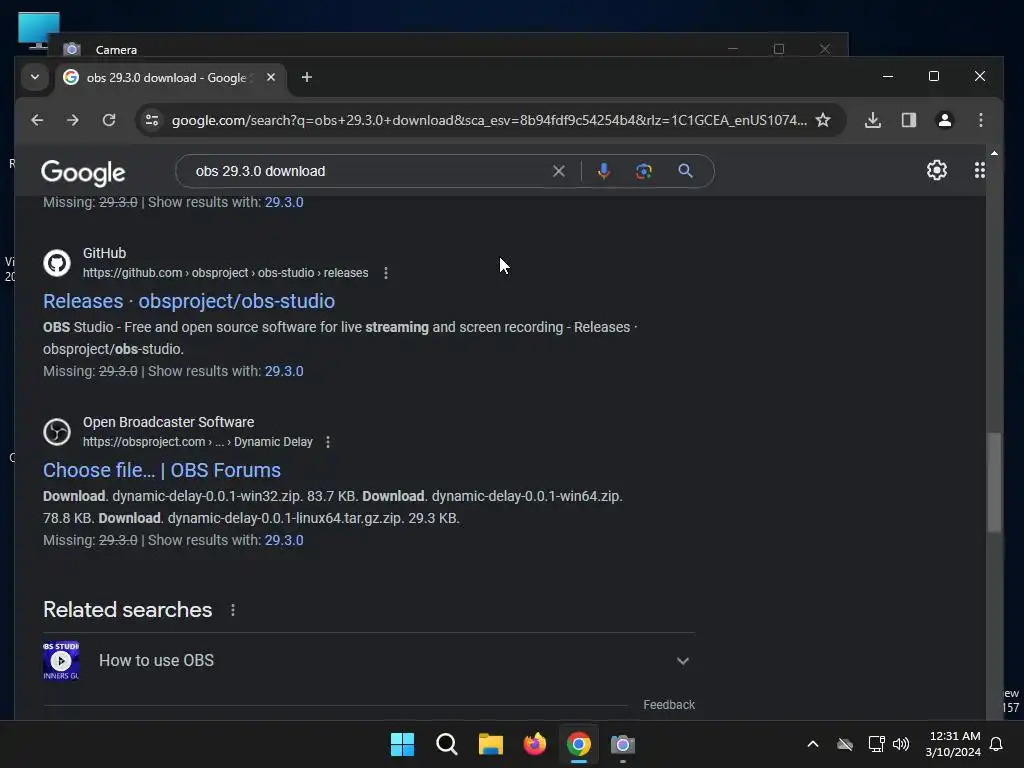Screen dimensions: 1024x768
Task: Open Releases · obsproject/obs-studio link
Action: [189, 301]
